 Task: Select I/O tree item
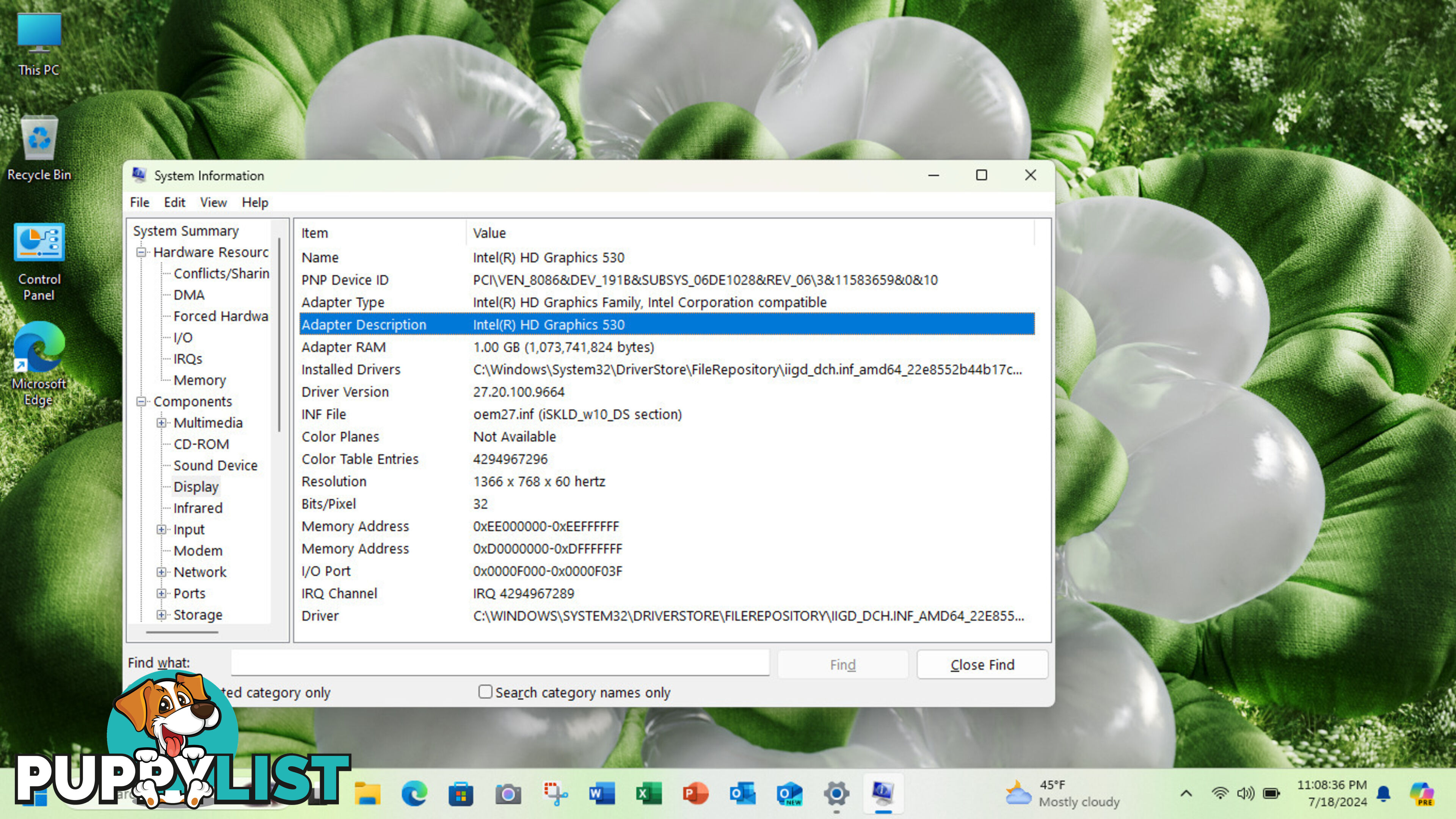click(x=183, y=338)
